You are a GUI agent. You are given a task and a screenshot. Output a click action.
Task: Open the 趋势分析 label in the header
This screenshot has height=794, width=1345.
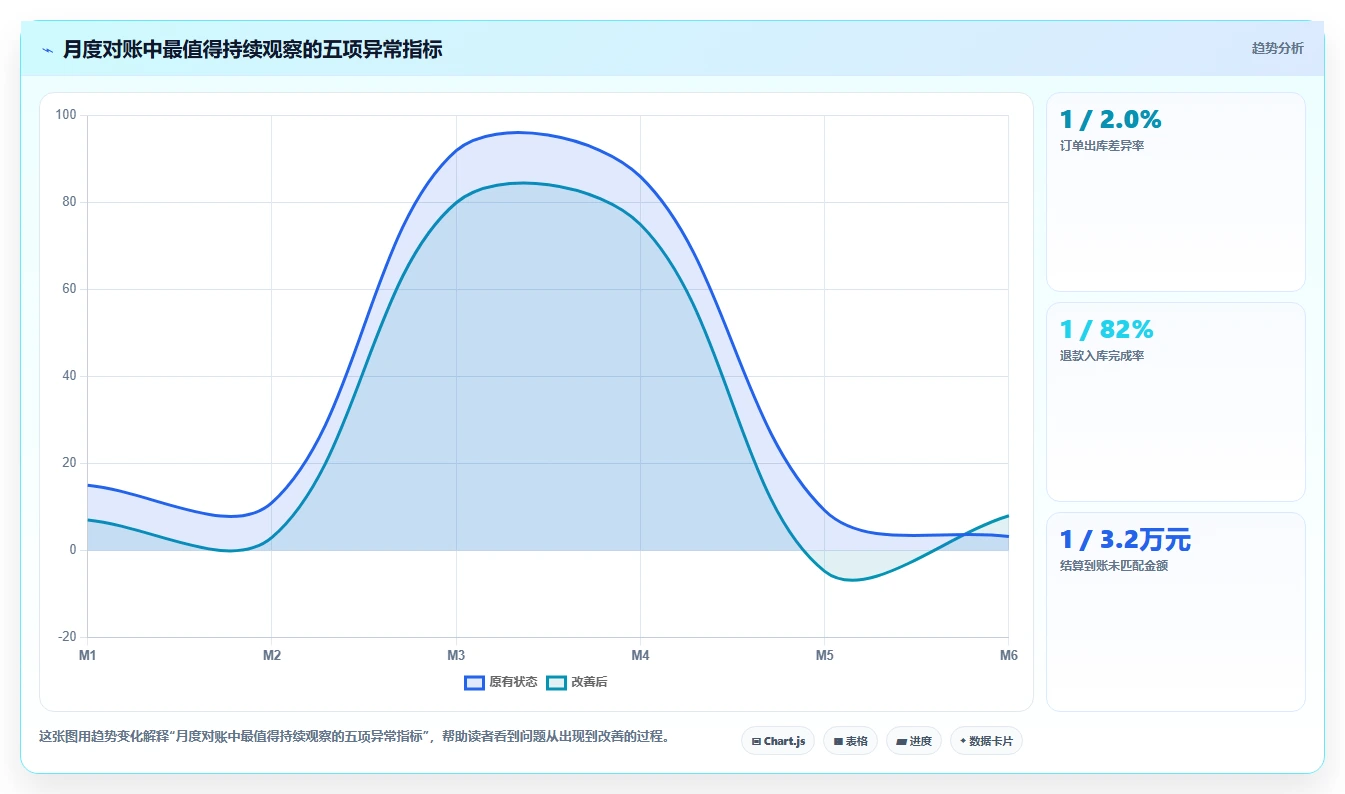tap(1277, 48)
